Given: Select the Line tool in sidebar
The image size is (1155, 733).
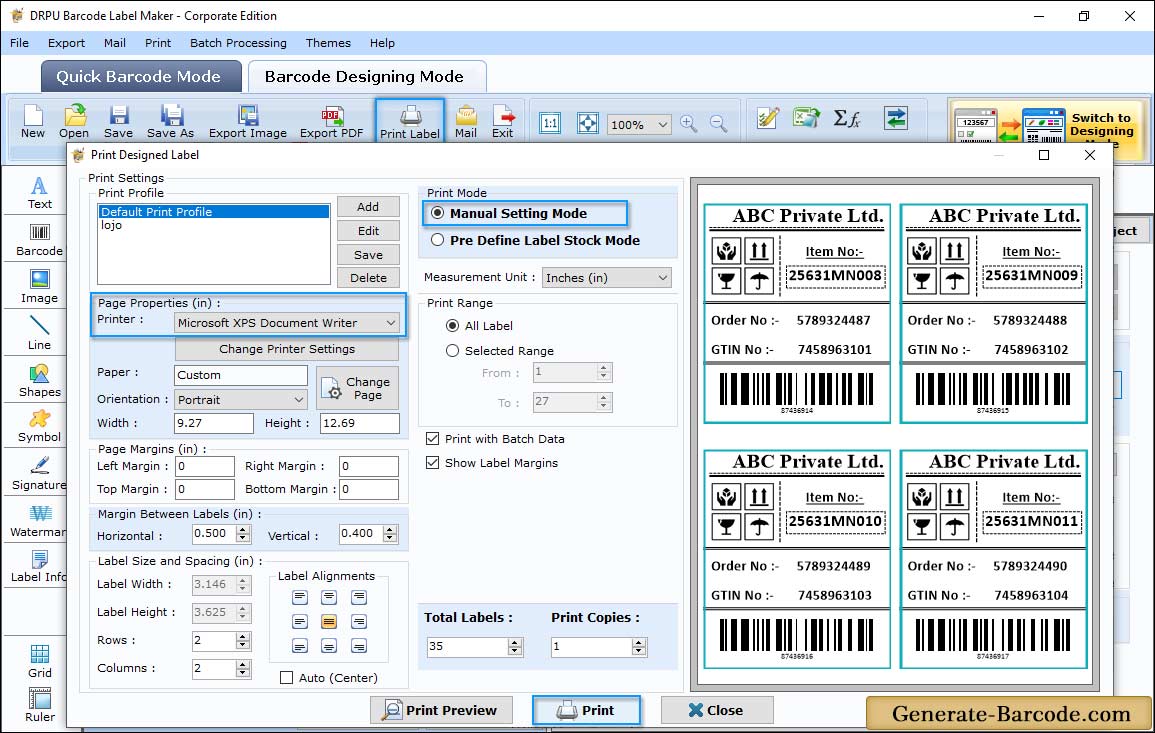Looking at the screenshot, I should 40,334.
